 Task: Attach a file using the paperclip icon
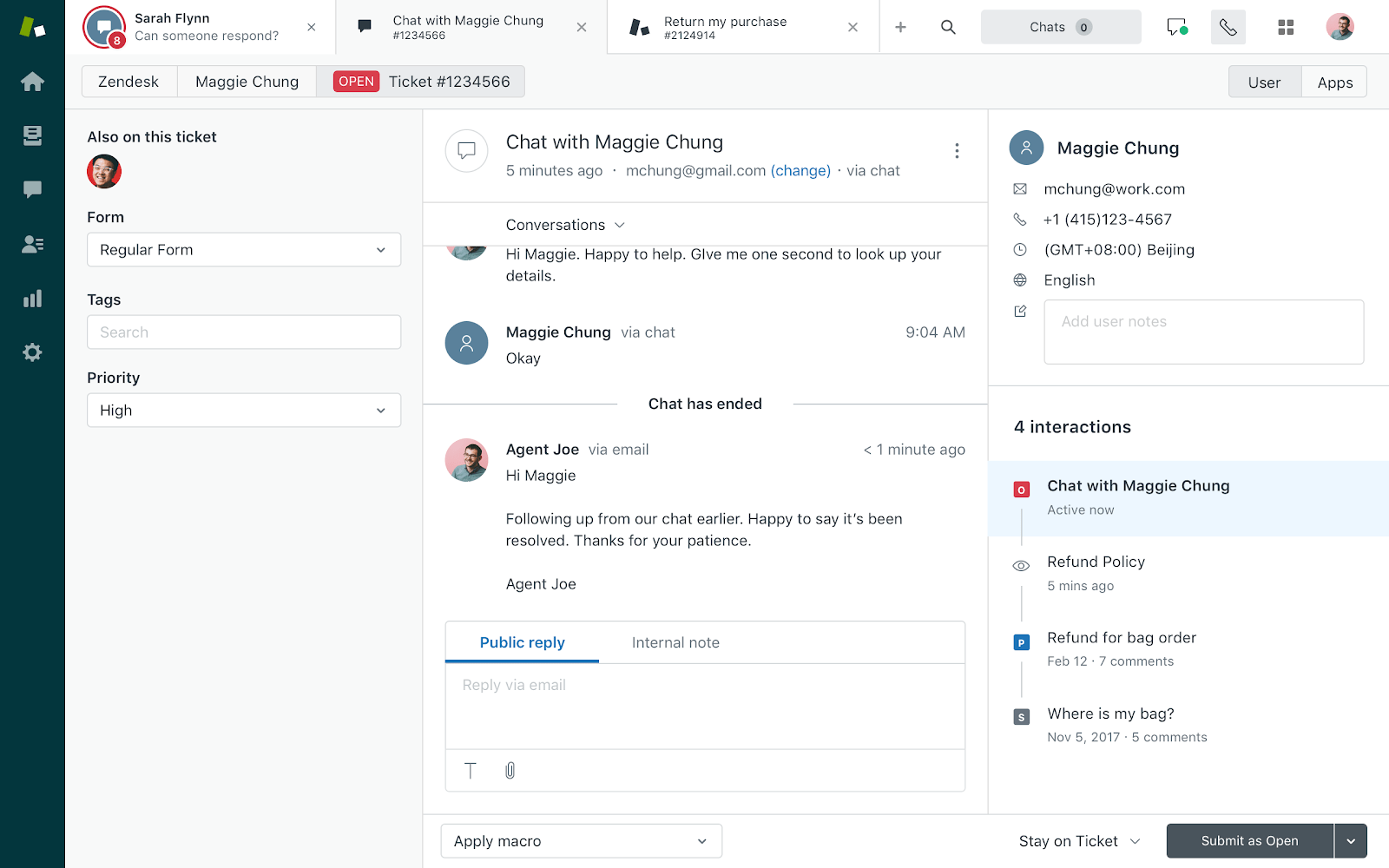coord(510,770)
